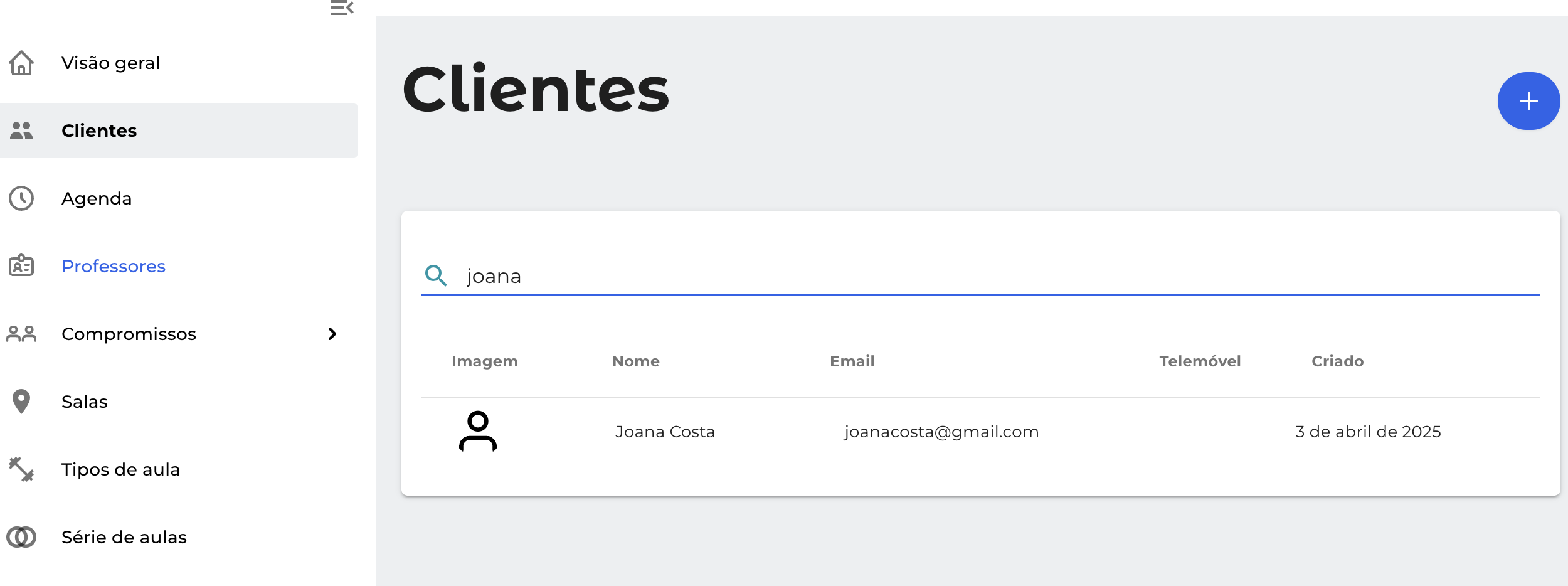This screenshot has width=1568, height=586.
Task: Open Joana Costa's avatar placeholder image
Action: (x=478, y=432)
